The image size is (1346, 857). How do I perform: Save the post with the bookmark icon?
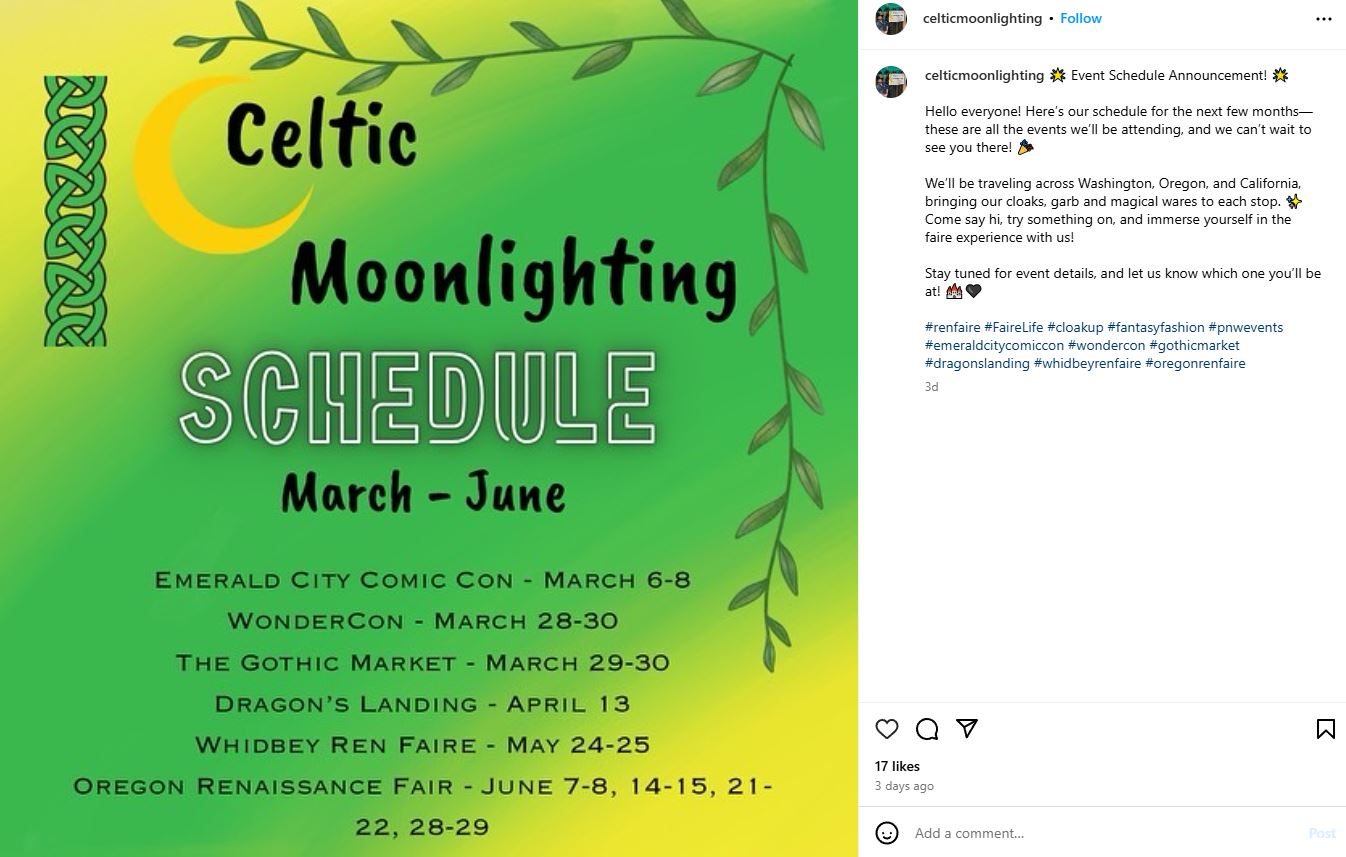(1325, 729)
